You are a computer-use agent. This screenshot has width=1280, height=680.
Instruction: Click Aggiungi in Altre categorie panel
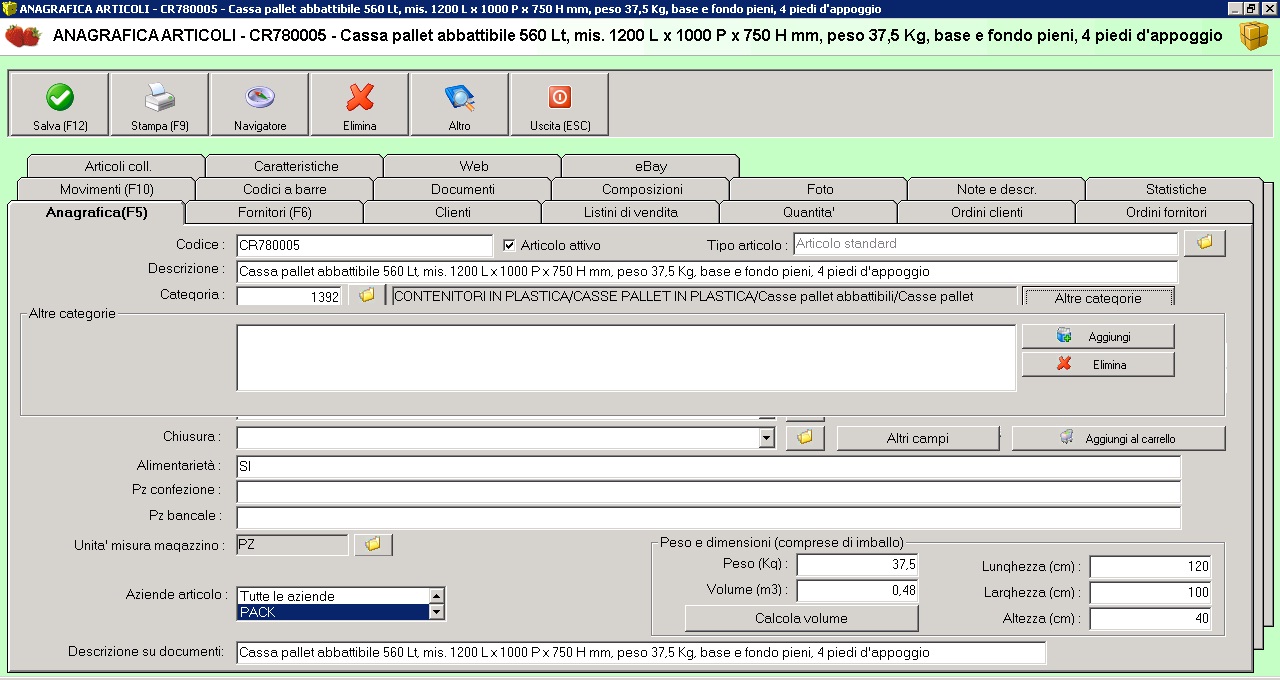click(1098, 337)
